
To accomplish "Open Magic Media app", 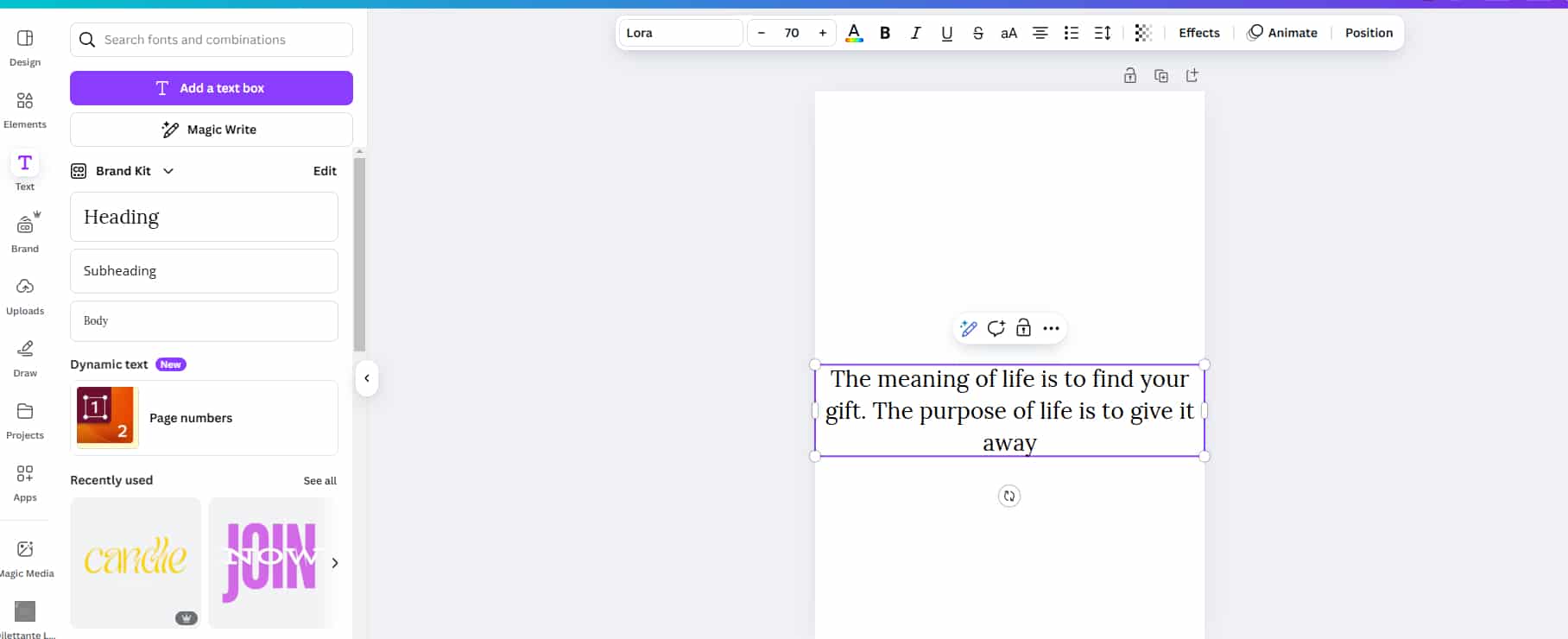I will pos(25,559).
